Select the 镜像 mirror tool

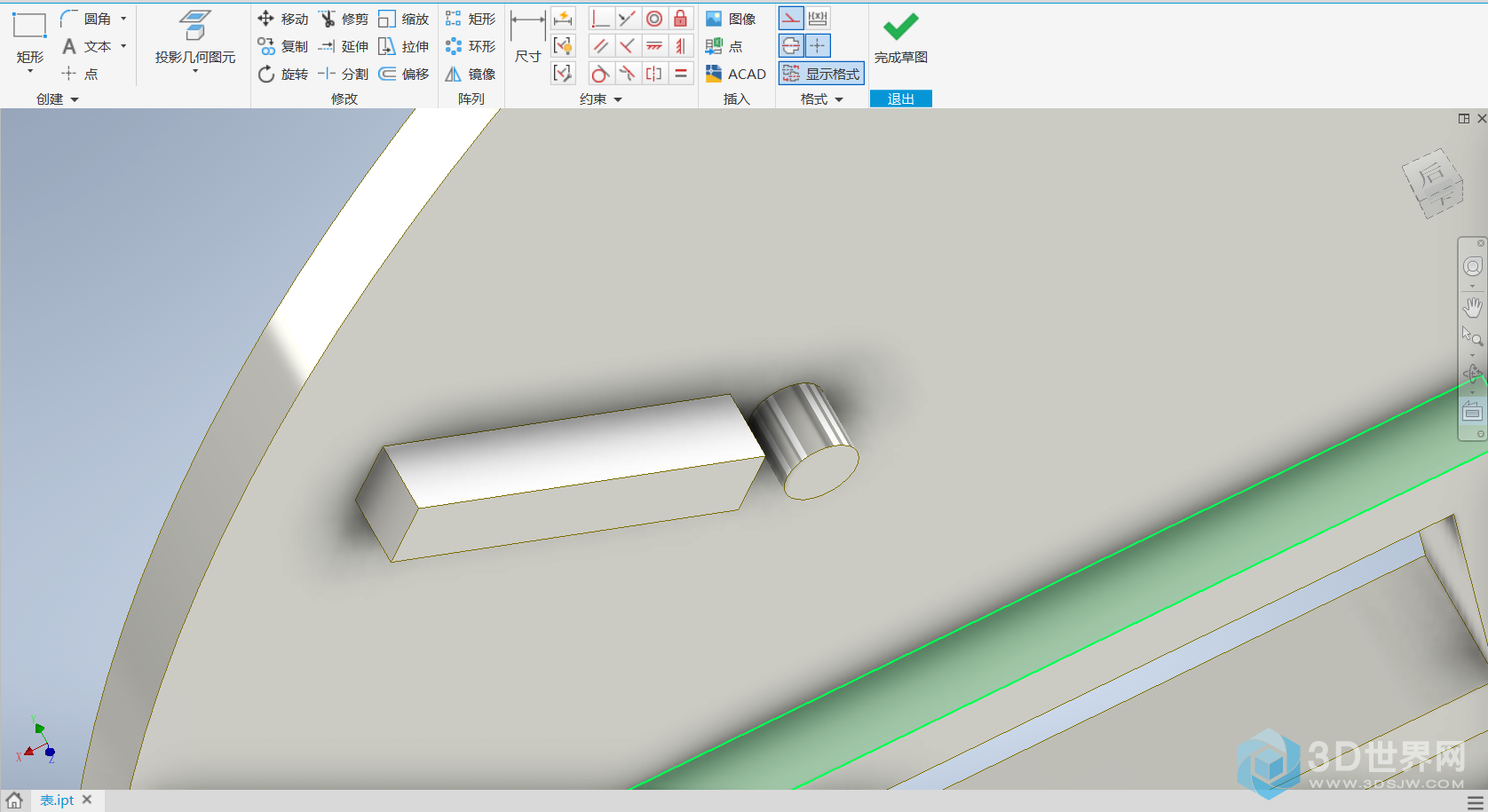click(471, 74)
